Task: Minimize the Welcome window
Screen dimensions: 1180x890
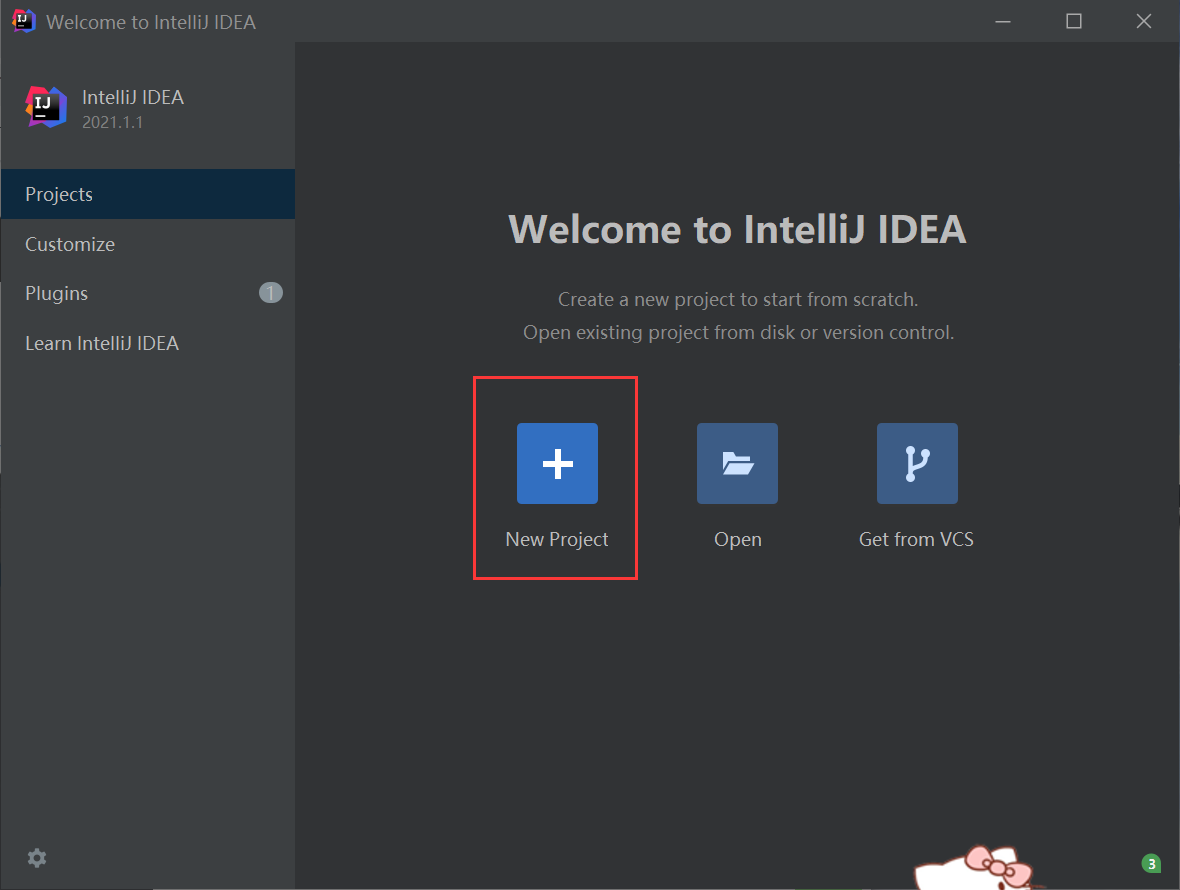Action: [x=1003, y=21]
